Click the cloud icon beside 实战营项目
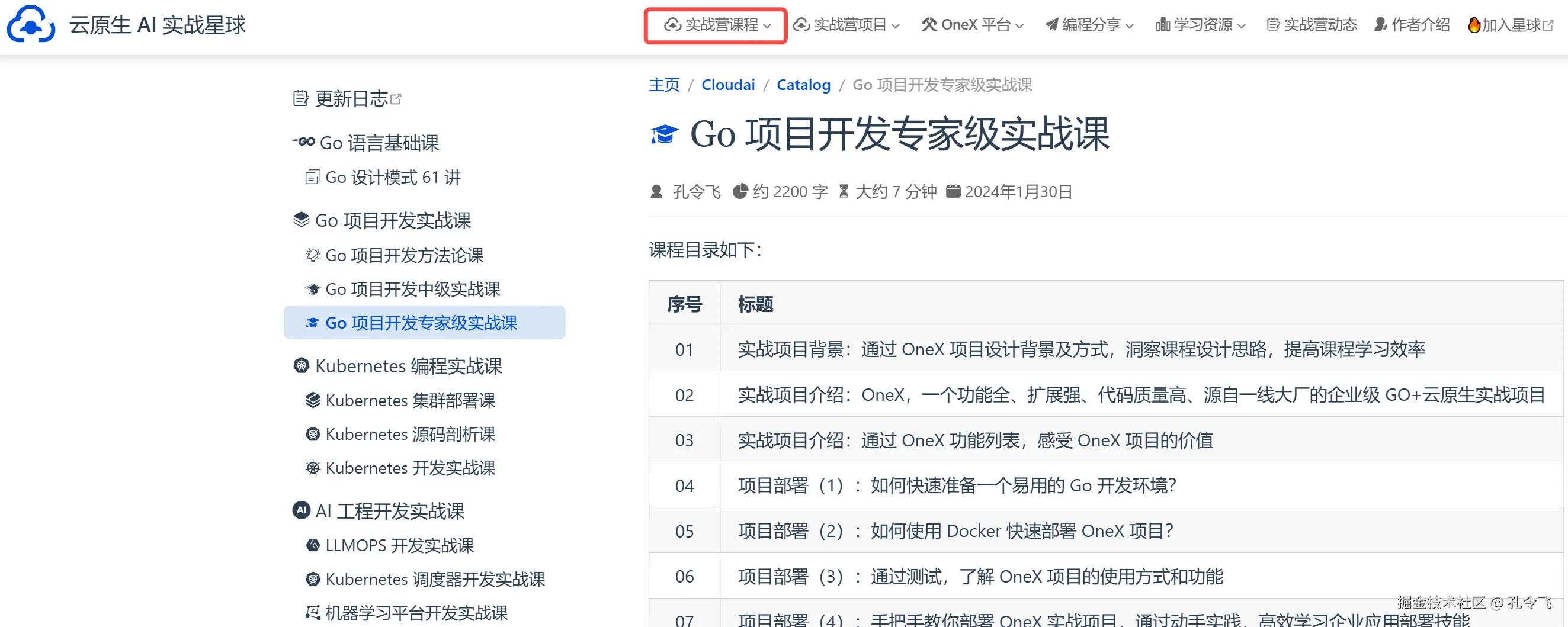Image resolution: width=1568 pixels, height=627 pixels. point(801,25)
